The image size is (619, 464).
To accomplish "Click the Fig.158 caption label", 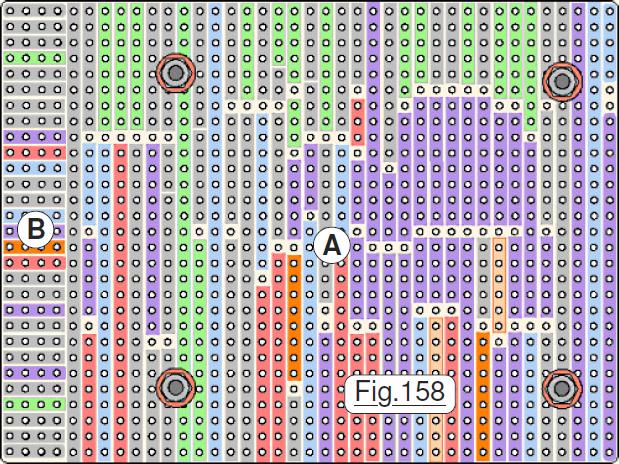I will (x=400, y=394).
